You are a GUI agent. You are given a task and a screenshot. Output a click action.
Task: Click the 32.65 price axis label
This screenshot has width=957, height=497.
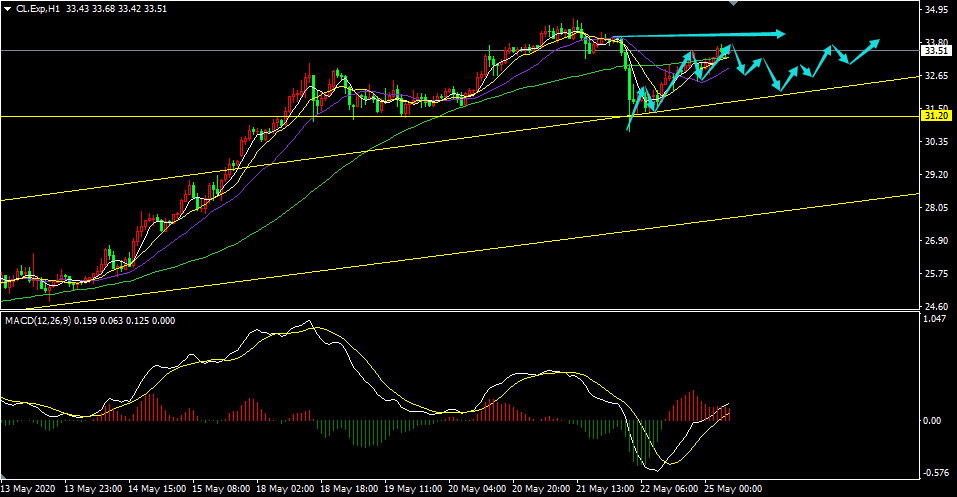pyautogui.click(x=936, y=76)
